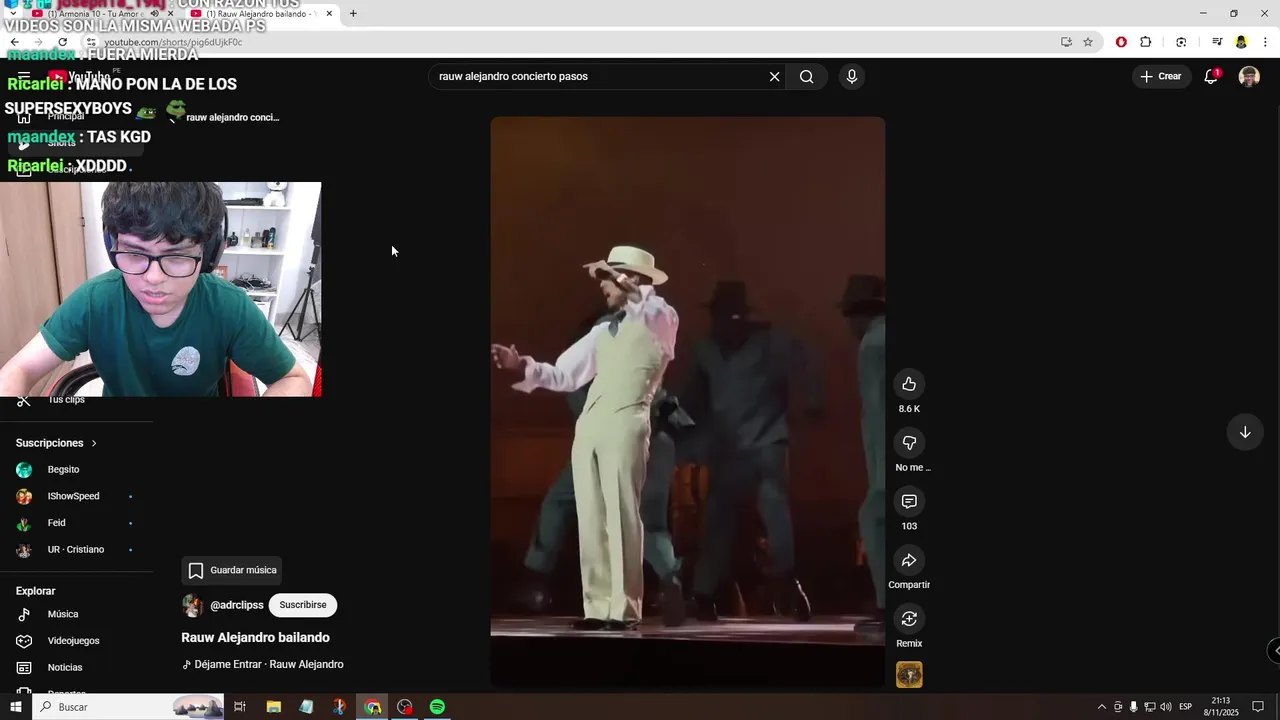This screenshot has width=1280, height=720.
Task: Open the @adrclipss channel link
Action: [x=237, y=605]
